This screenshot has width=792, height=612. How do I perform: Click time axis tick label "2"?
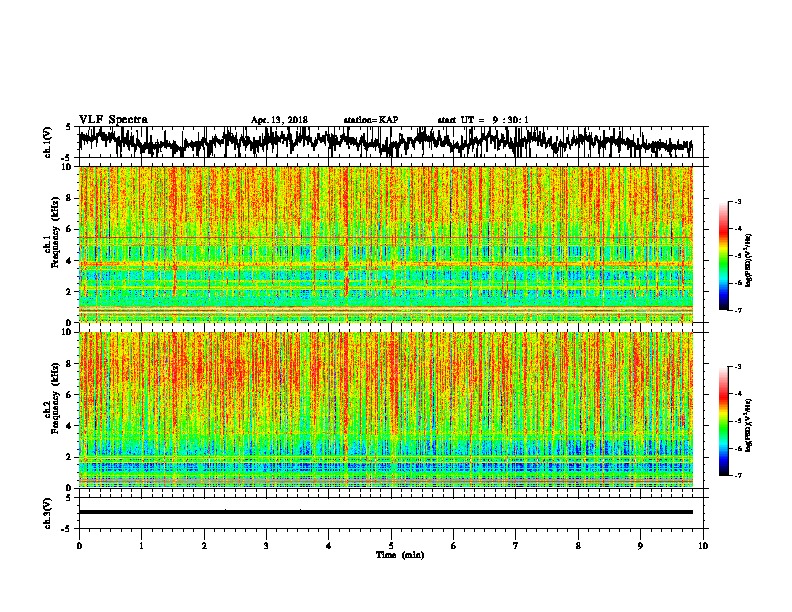coord(204,545)
